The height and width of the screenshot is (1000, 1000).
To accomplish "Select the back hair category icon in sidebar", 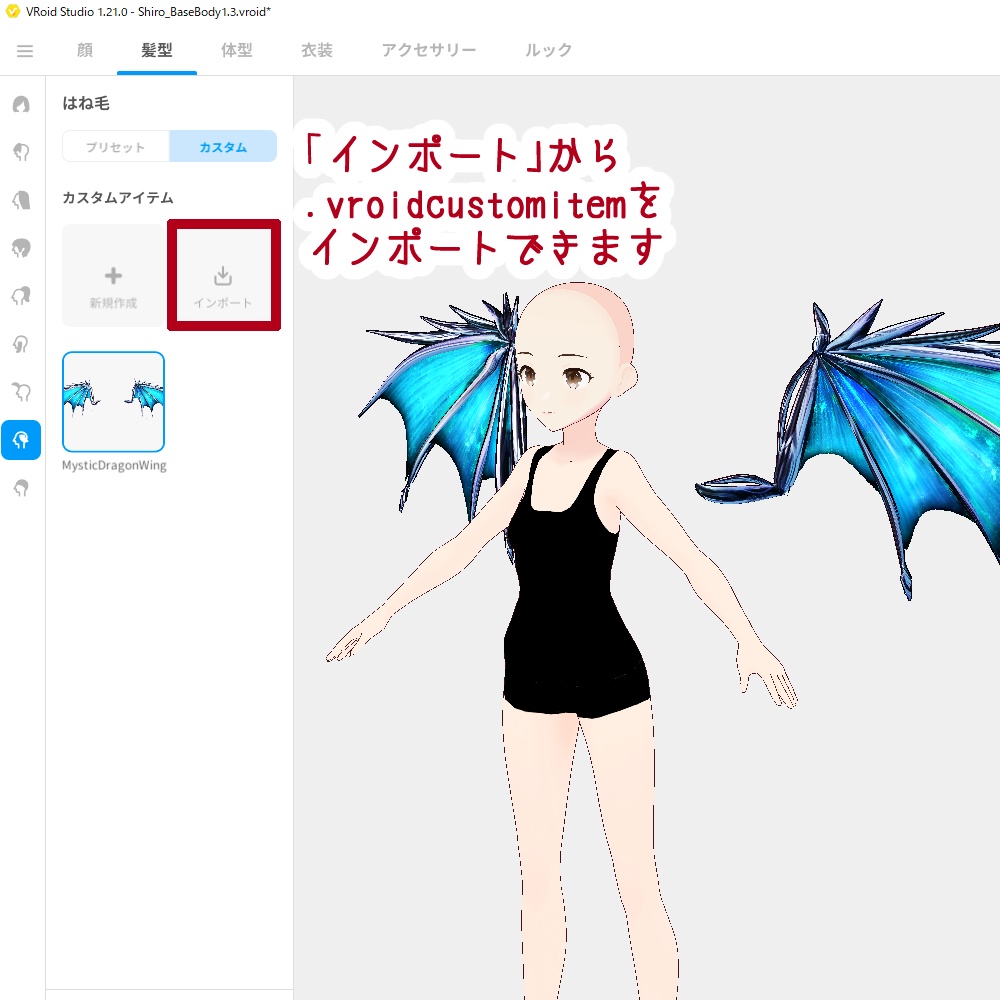I will 21,199.
